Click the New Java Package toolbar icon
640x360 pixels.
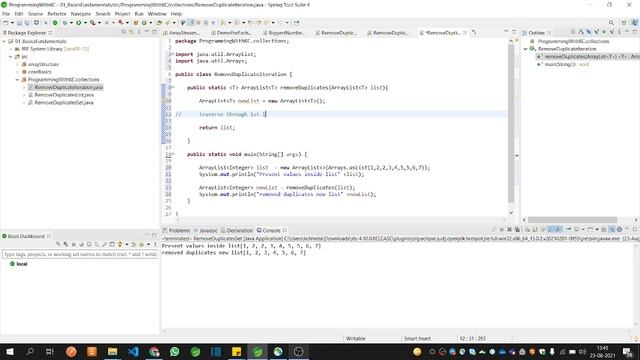pos(136,23)
